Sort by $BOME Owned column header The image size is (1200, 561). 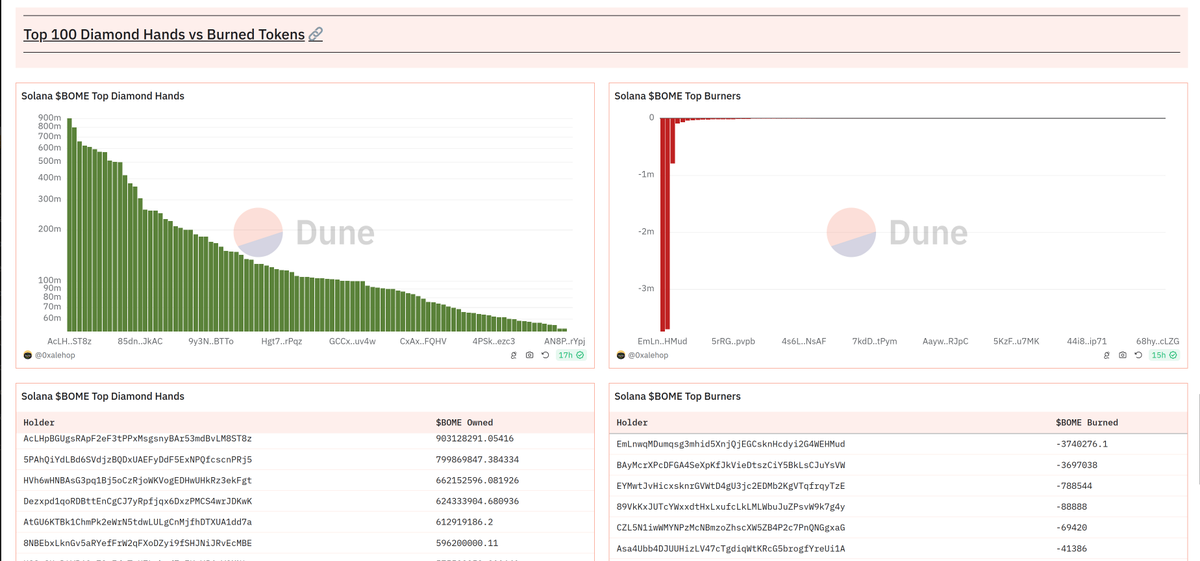pyautogui.click(x=464, y=422)
